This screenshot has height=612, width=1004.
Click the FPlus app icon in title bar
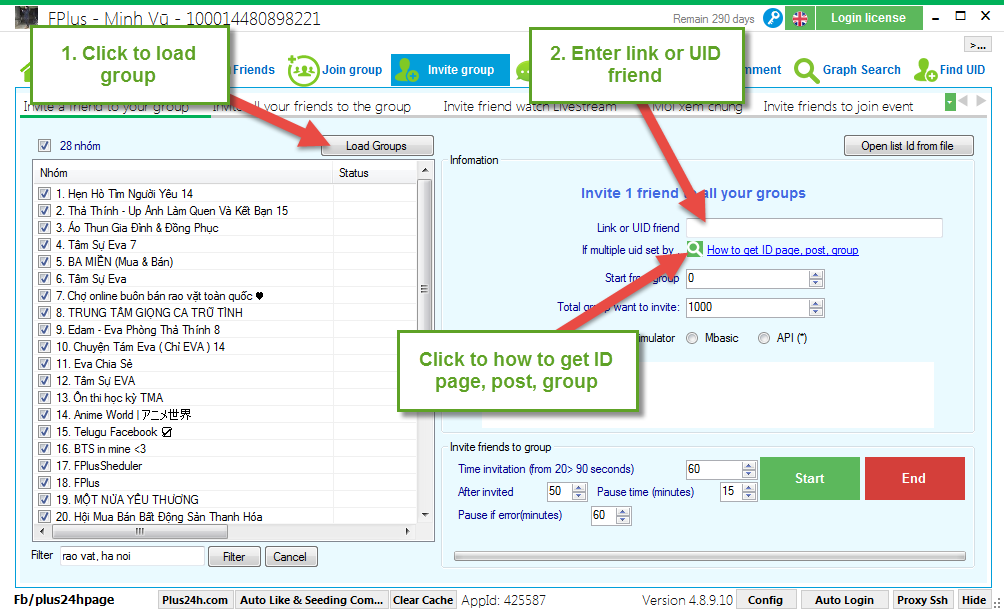(27, 17)
